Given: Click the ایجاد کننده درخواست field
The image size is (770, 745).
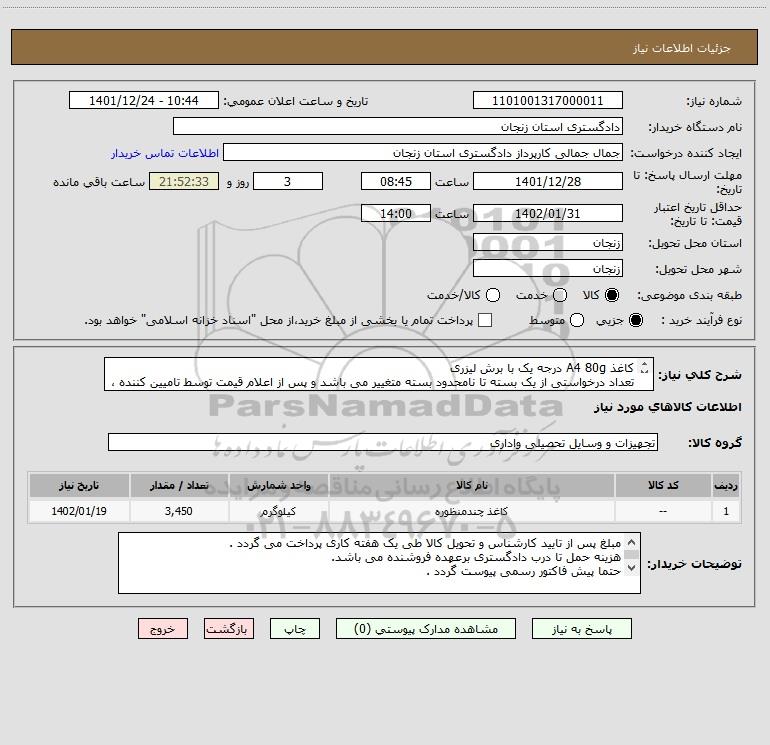Looking at the screenshot, I should pos(423,152).
